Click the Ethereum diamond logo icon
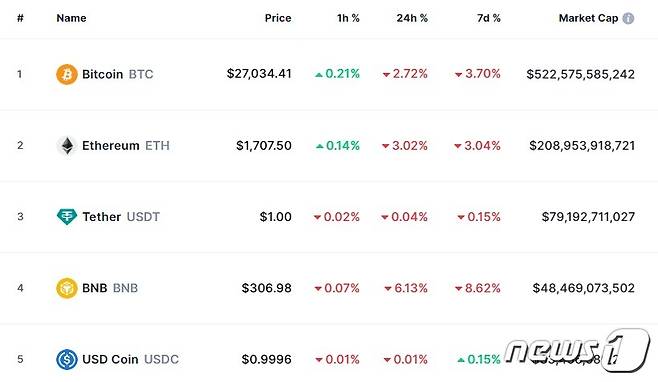 pyautogui.click(x=67, y=146)
